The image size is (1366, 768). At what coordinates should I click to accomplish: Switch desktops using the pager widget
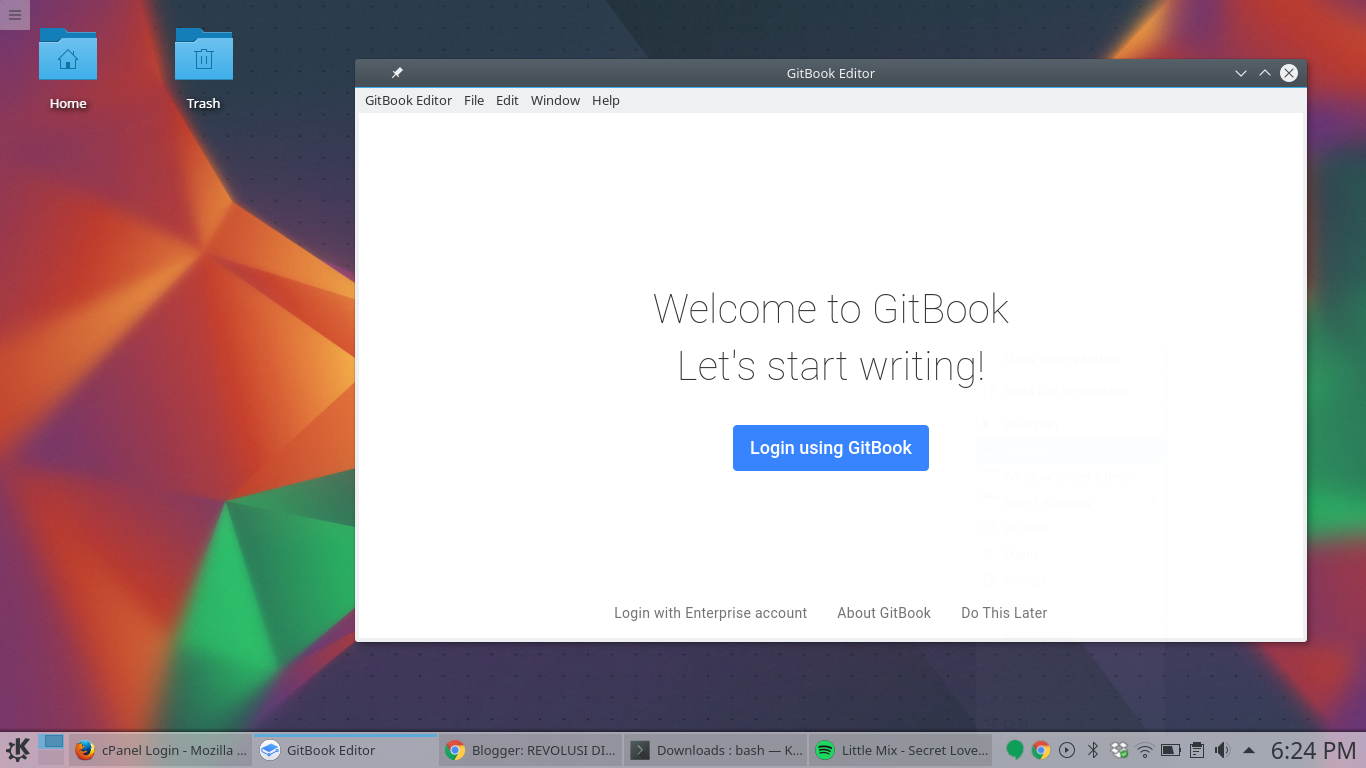(52, 750)
